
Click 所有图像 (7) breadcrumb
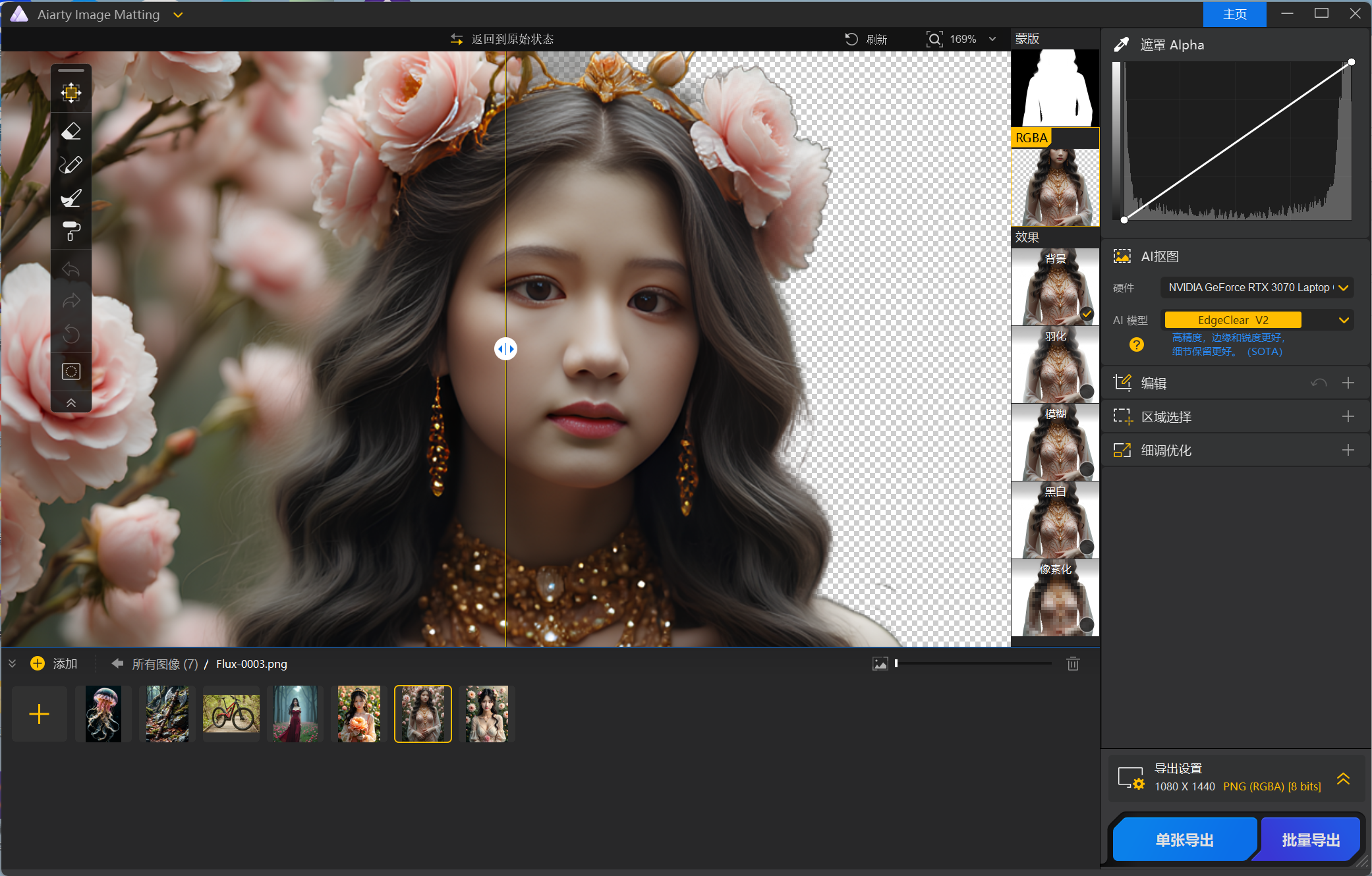tap(165, 664)
